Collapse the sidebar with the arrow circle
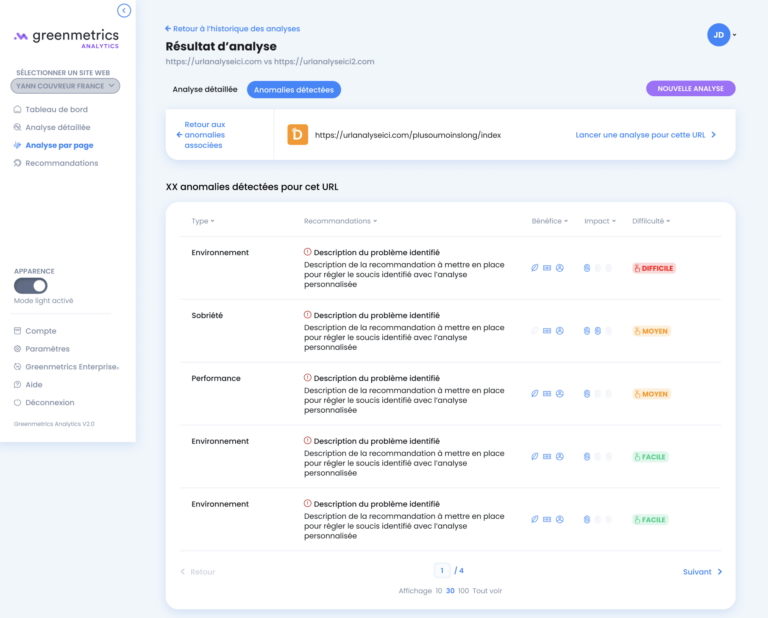 pos(124,10)
